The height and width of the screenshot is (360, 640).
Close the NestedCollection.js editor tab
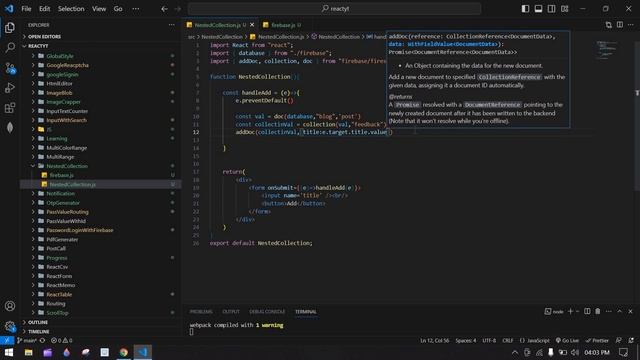click(x=252, y=25)
